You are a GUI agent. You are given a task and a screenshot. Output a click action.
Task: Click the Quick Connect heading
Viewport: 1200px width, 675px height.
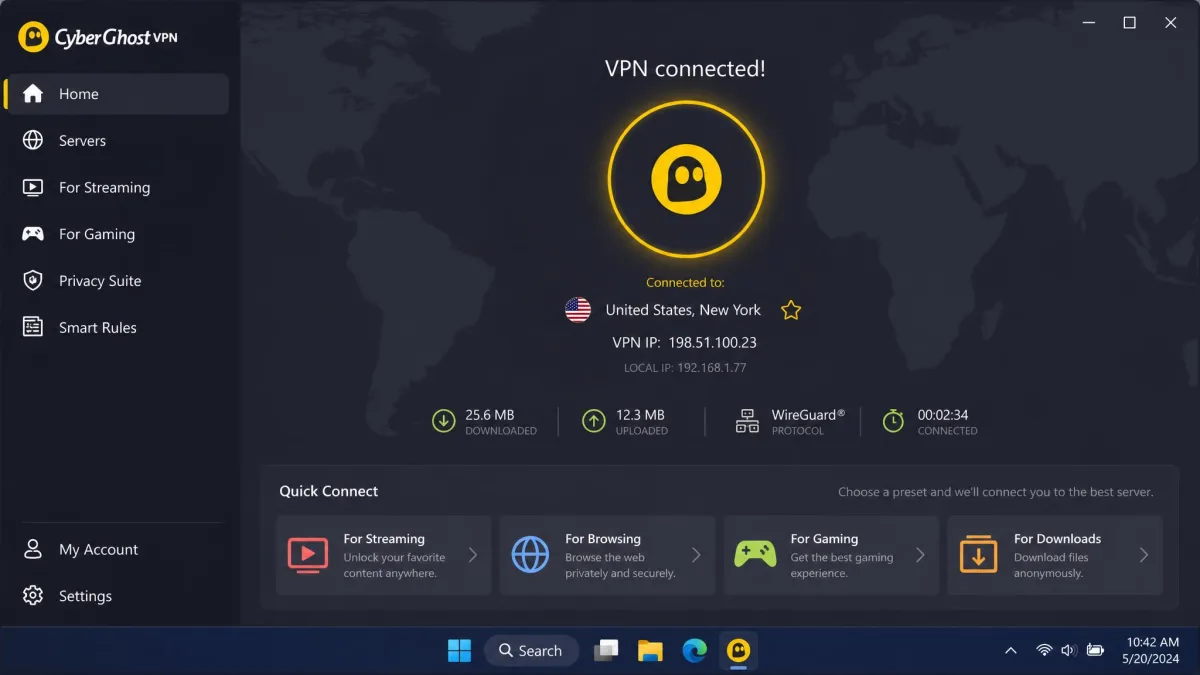[x=329, y=491]
